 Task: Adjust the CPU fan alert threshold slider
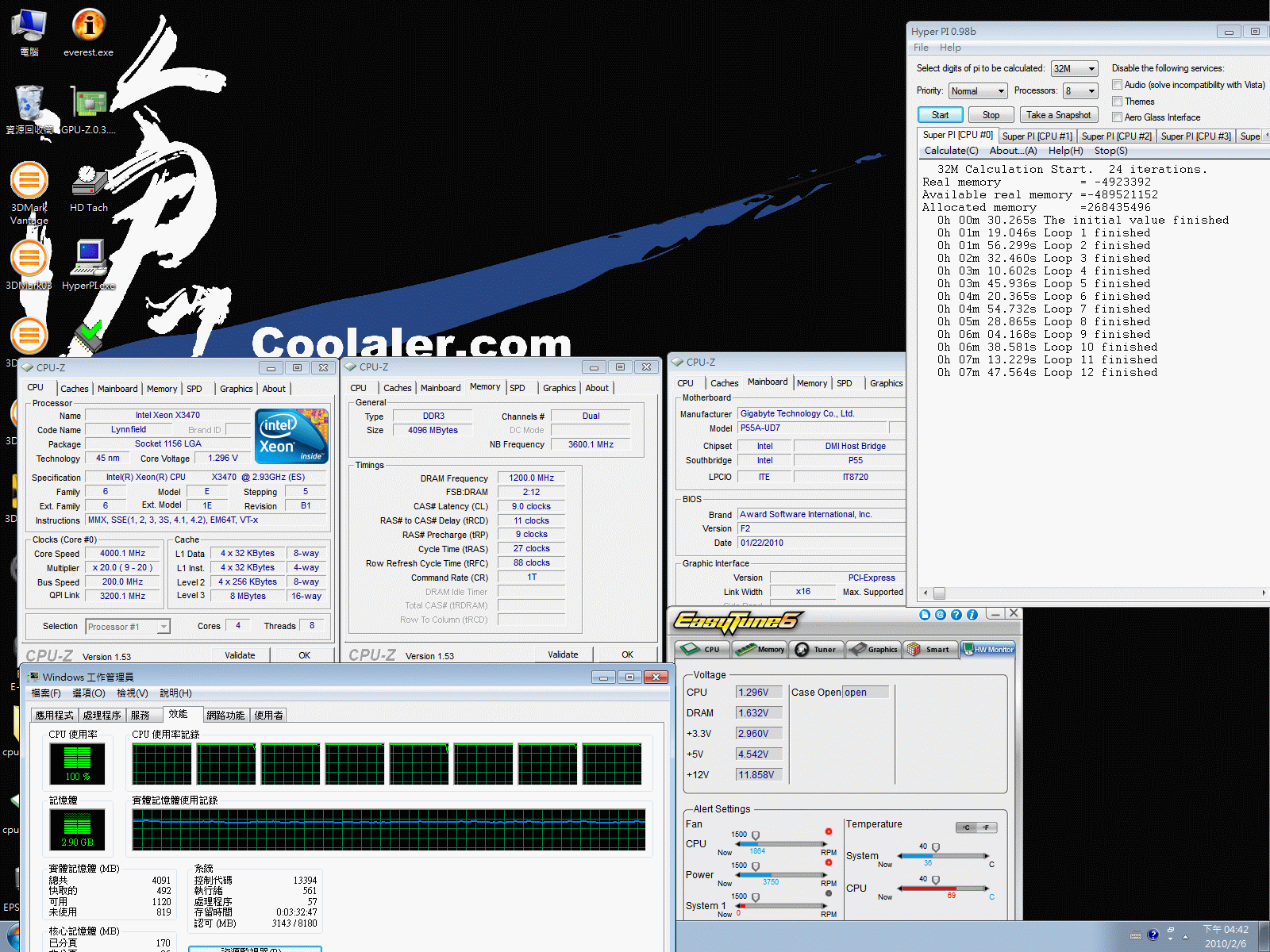click(x=756, y=836)
